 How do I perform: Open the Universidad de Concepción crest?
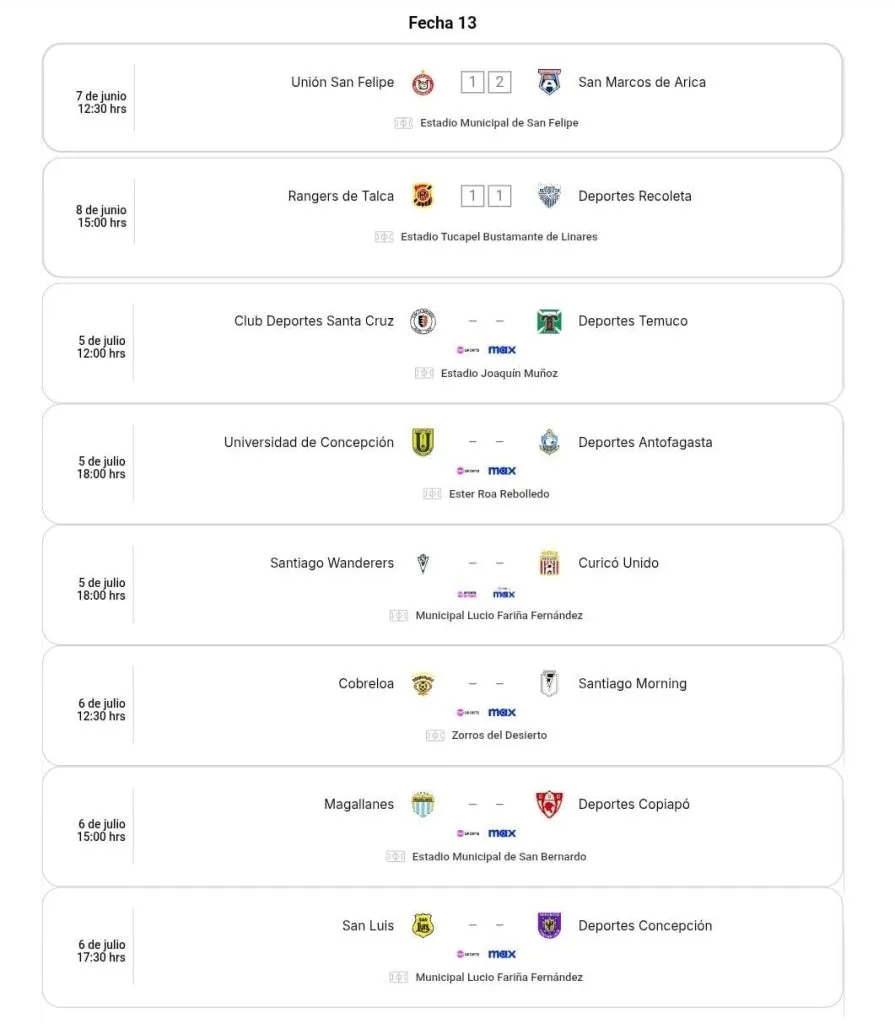click(423, 443)
